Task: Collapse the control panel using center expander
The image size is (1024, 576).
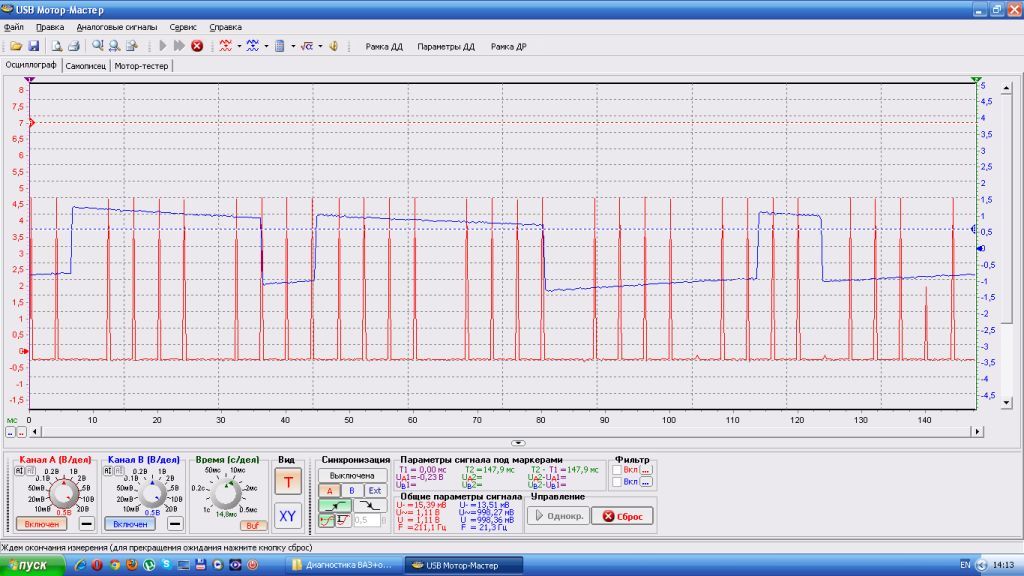Action: [x=518, y=443]
